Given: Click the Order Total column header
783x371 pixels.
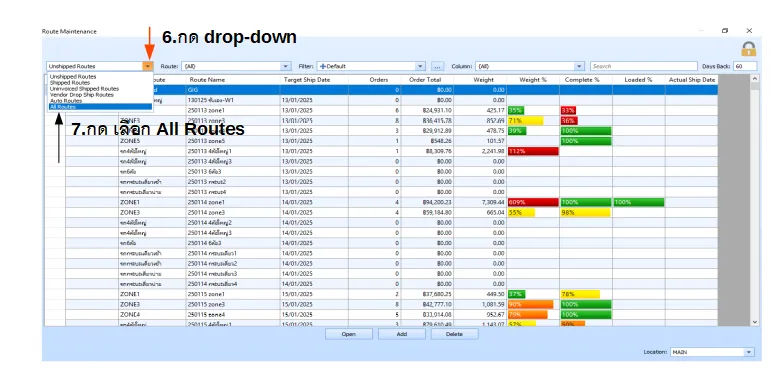Looking at the screenshot, I should (x=427, y=79).
